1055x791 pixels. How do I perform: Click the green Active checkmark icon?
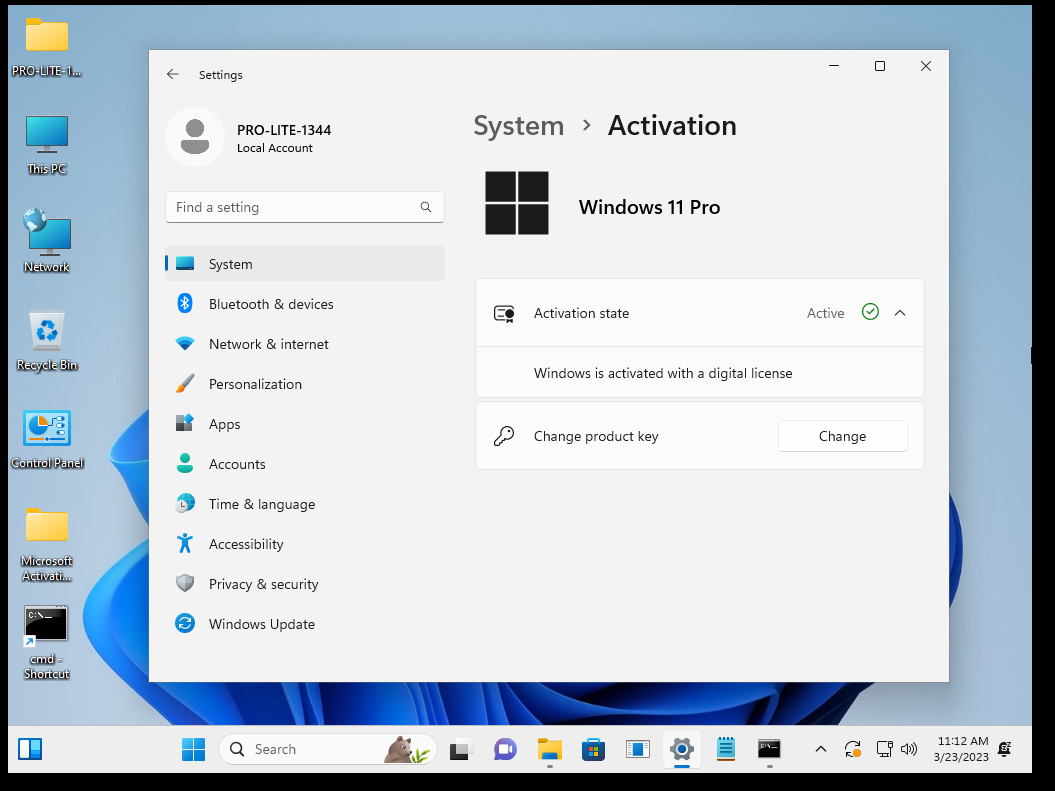871,312
